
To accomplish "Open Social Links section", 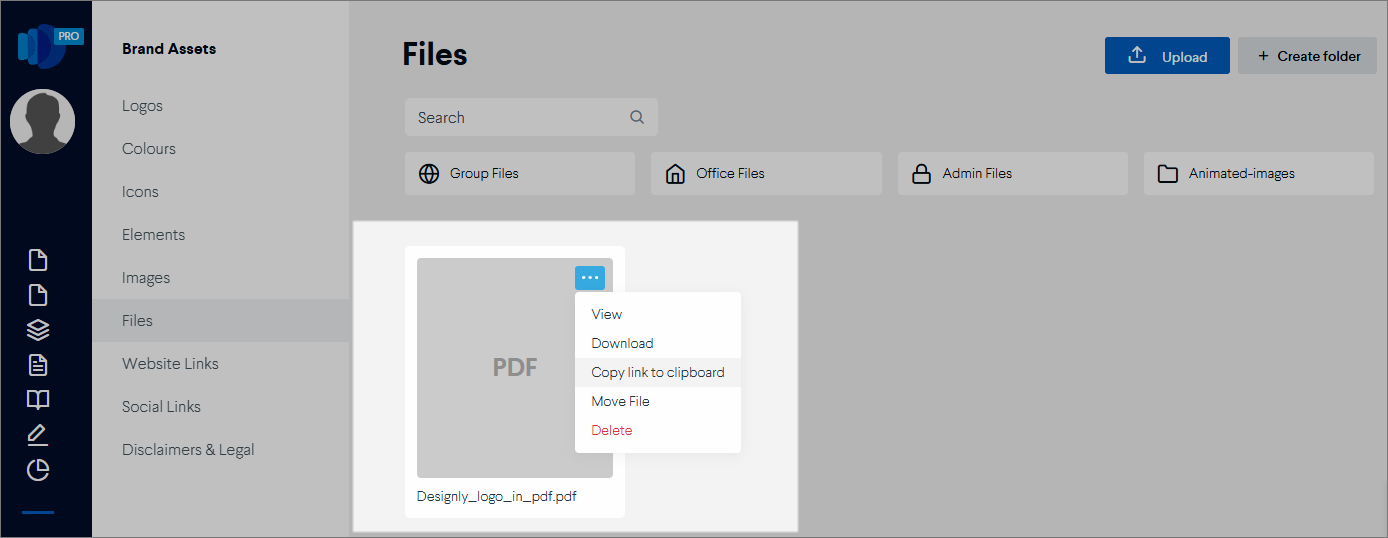I will coord(161,407).
